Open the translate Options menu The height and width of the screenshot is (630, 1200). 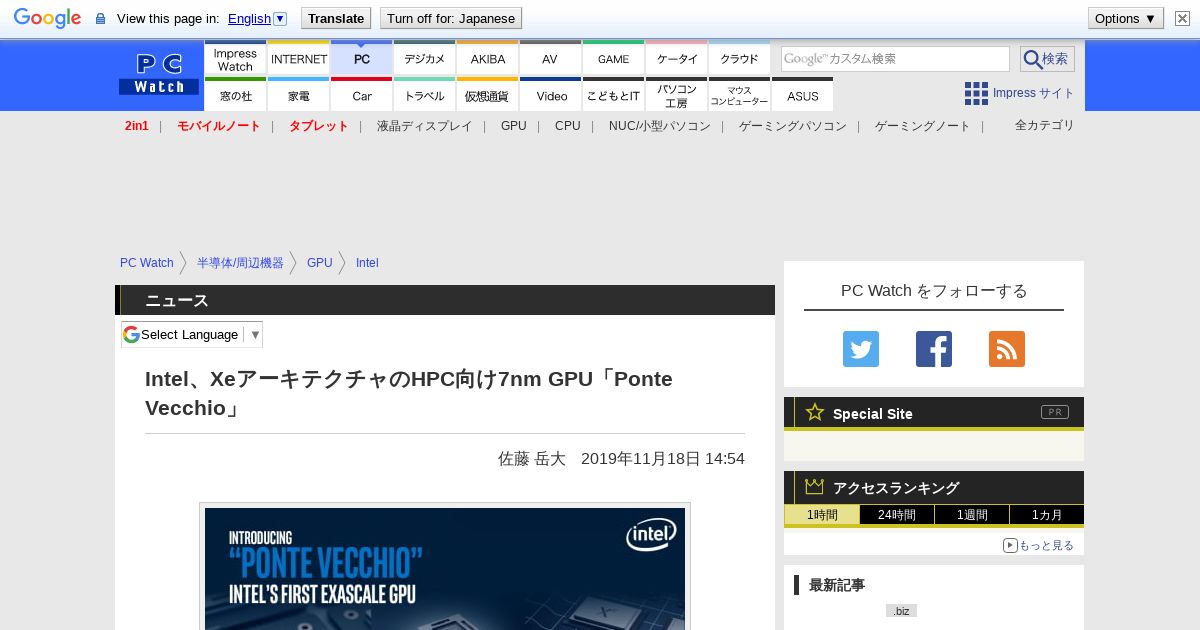click(1125, 18)
